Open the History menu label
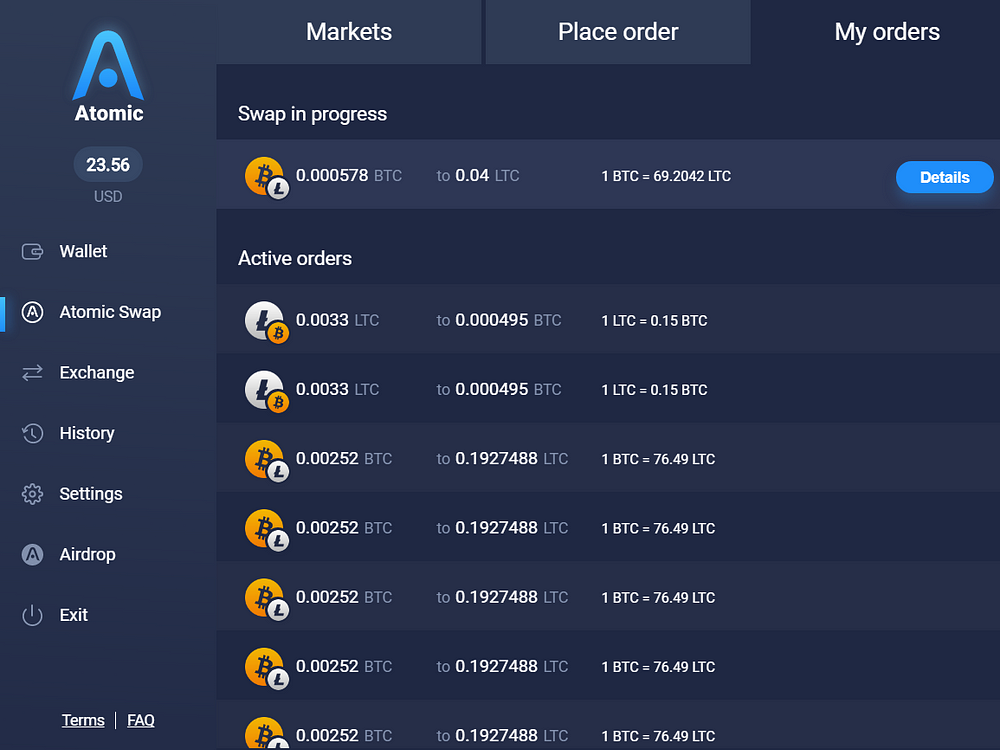The image size is (1000, 750). pyautogui.click(x=87, y=433)
